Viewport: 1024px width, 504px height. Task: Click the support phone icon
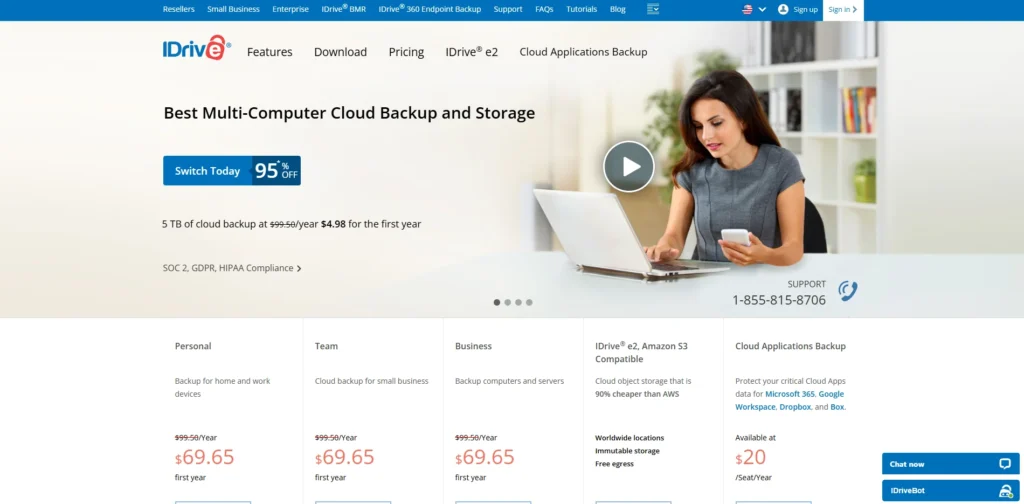click(848, 291)
